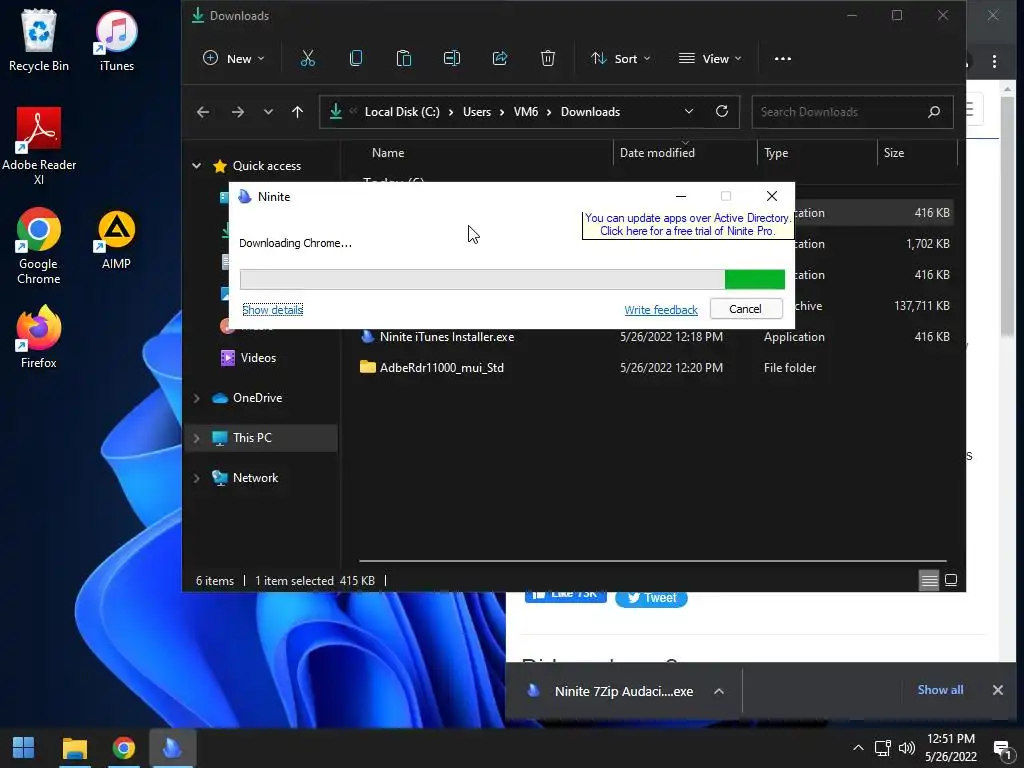The height and width of the screenshot is (768, 1024).
Task: Open Adobe Reader XI desktop shortcut
Action: 39,146
